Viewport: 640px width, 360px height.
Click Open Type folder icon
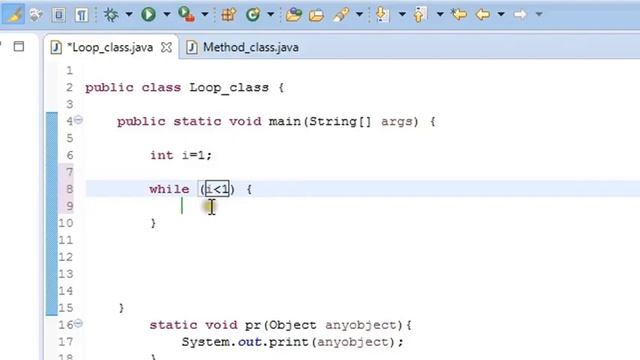point(293,15)
